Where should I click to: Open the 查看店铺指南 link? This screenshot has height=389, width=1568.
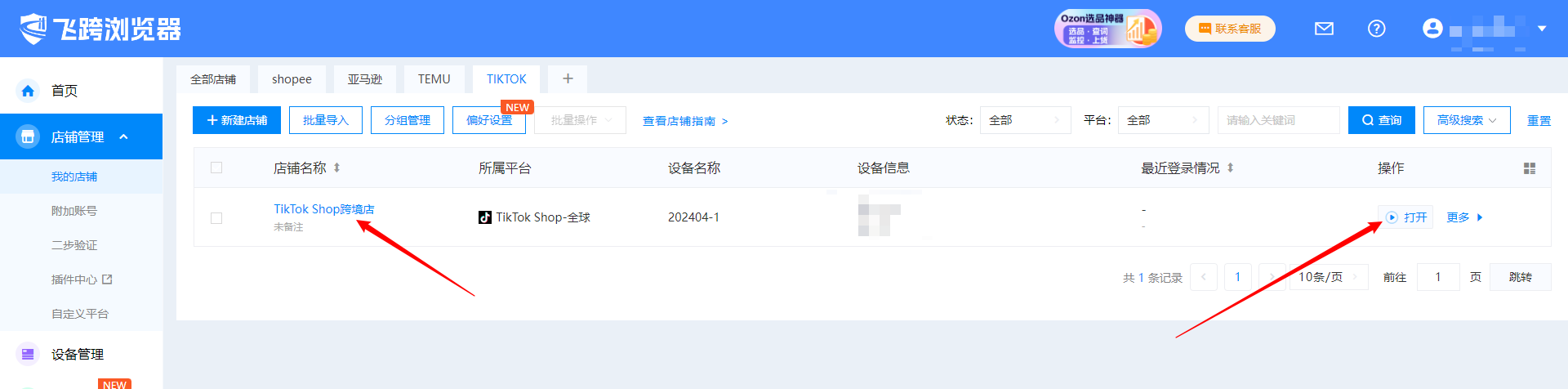(684, 121)
